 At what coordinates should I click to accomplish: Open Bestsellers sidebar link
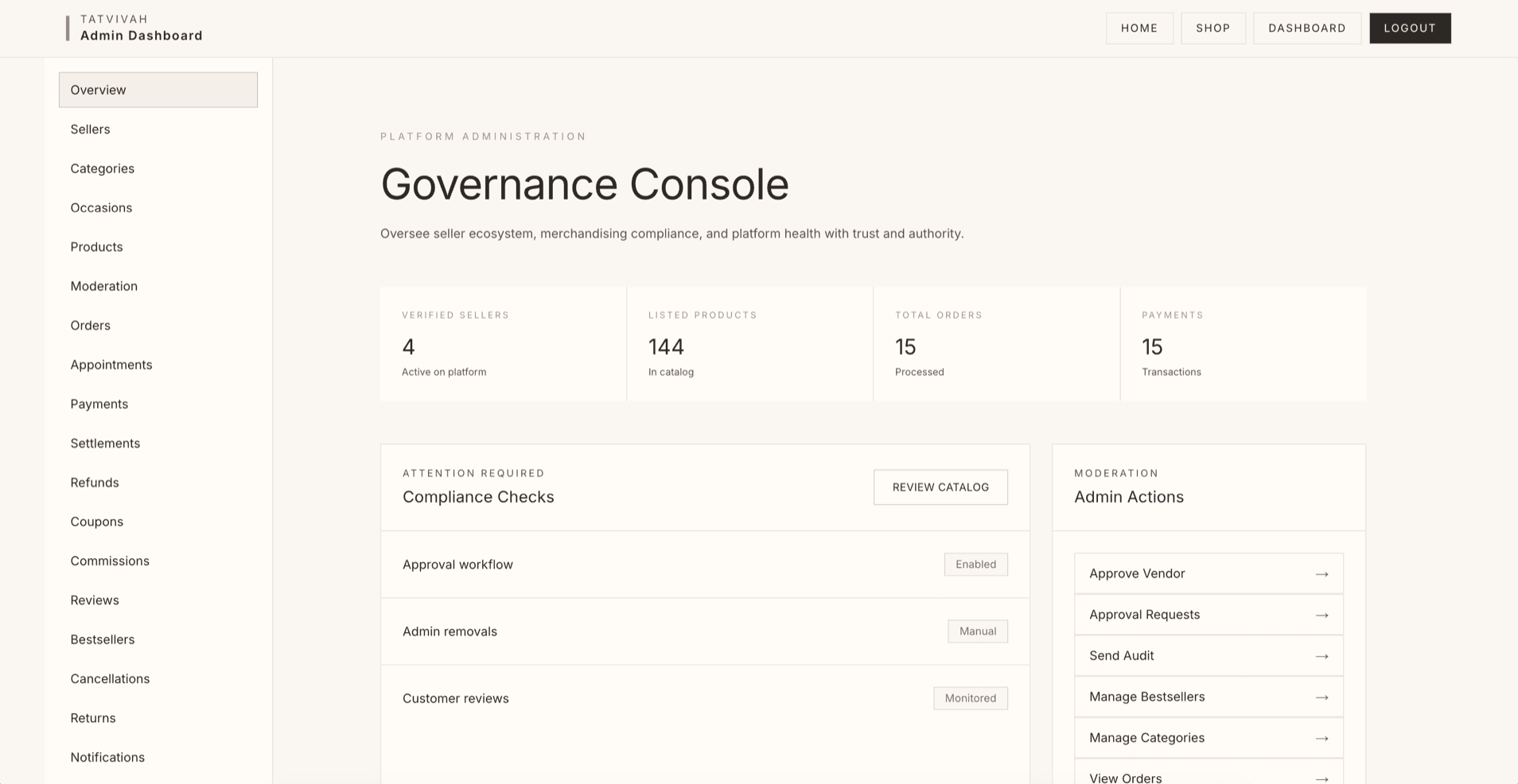158,639
